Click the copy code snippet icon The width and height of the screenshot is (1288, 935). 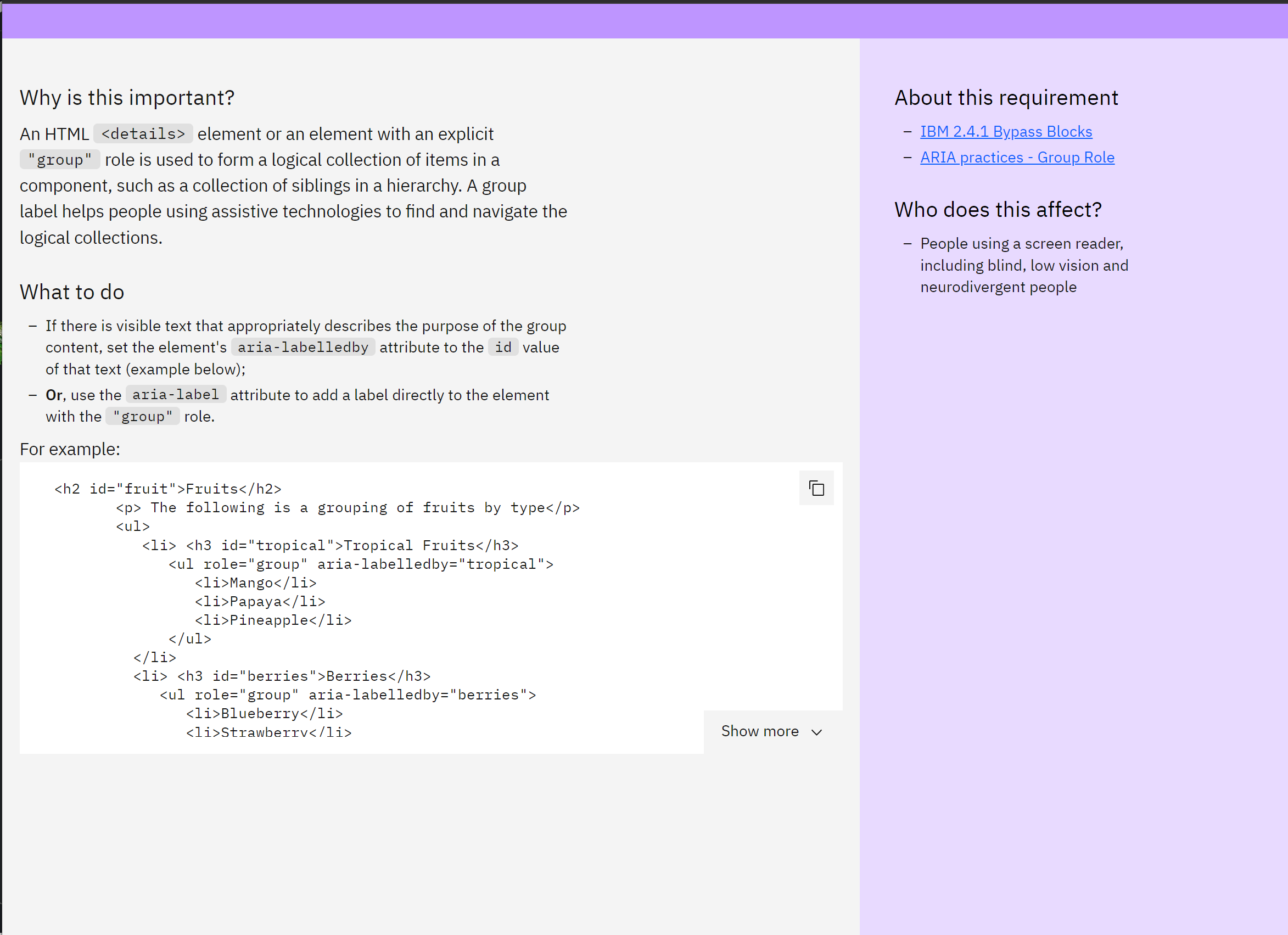coord(816,488)
